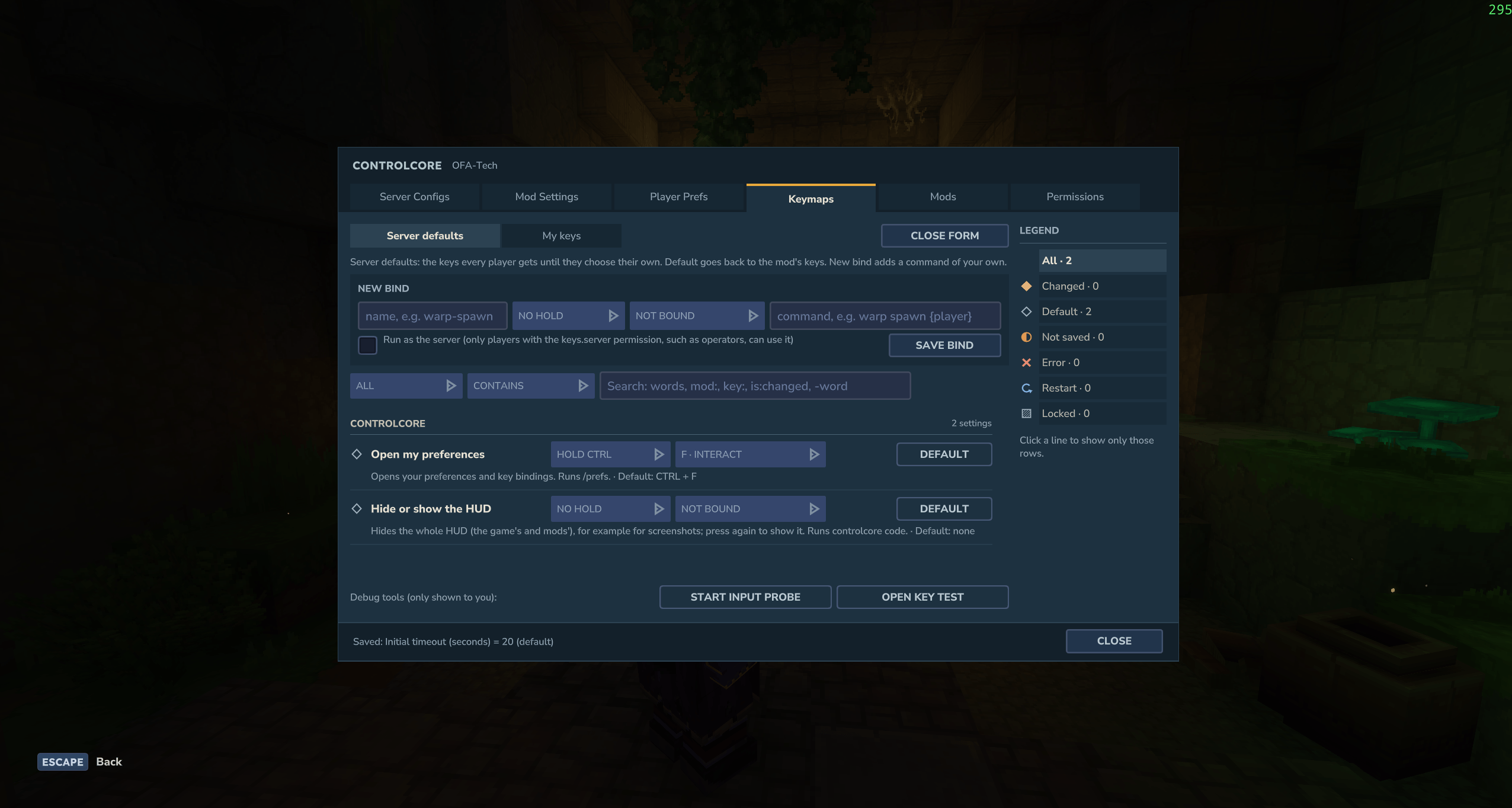
Task: Click the Restart circular arrow icon
Action: pos(1026,388)
